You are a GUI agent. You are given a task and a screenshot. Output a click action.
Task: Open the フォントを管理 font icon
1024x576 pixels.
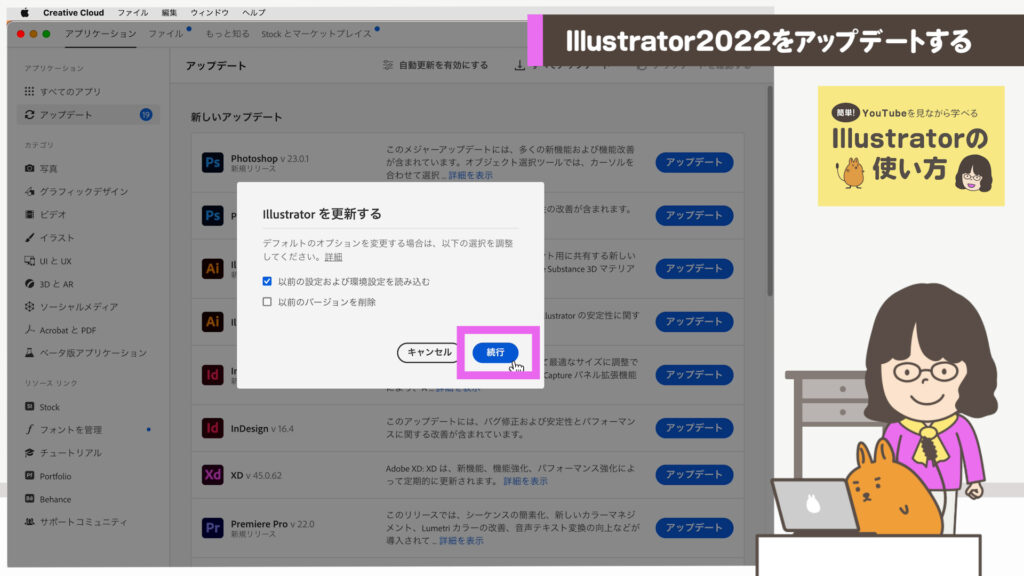tap(29, 429)
